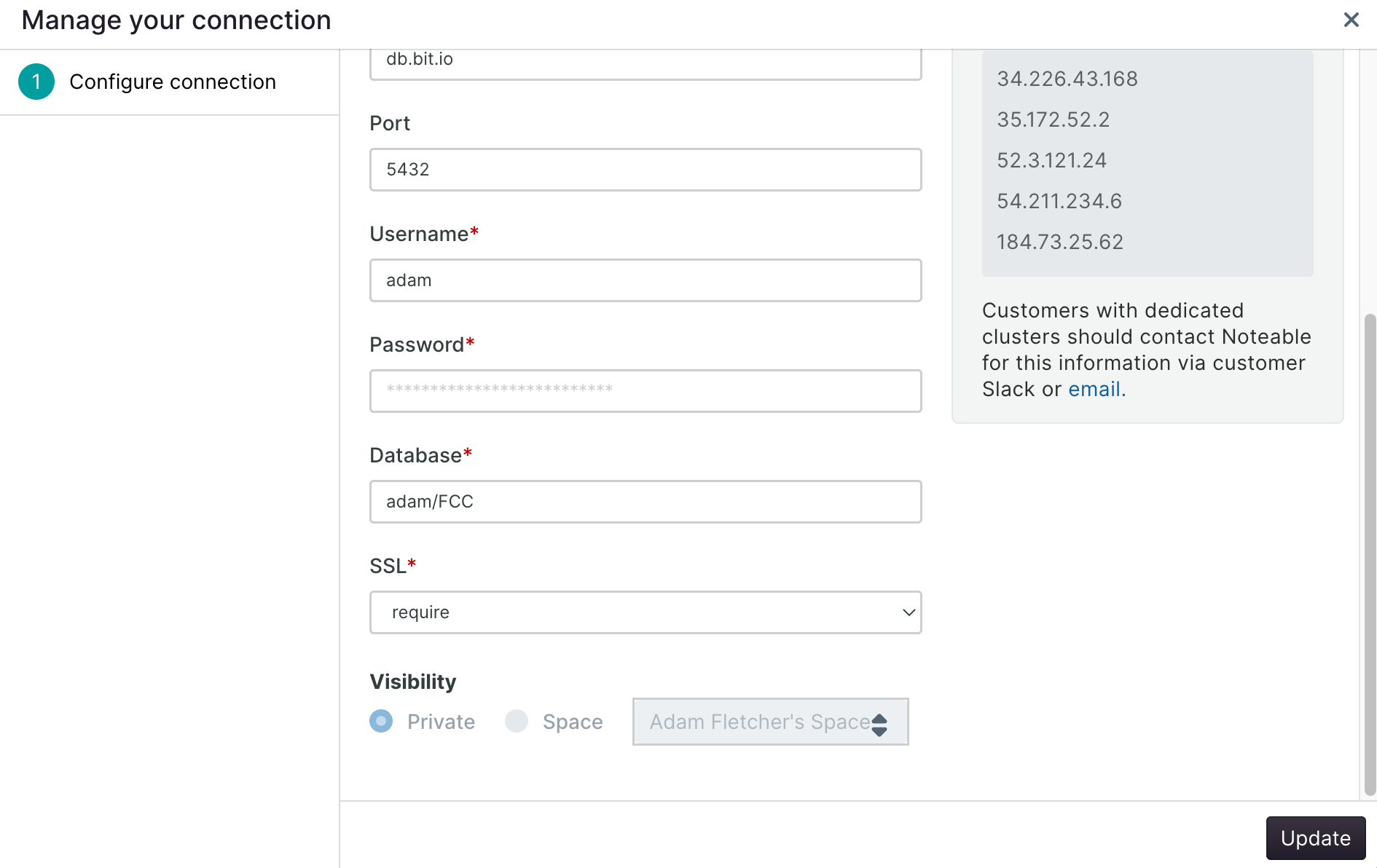Select Configure connection step
1377x868 pixels.
pyautogui.click(x=173, y=82)
